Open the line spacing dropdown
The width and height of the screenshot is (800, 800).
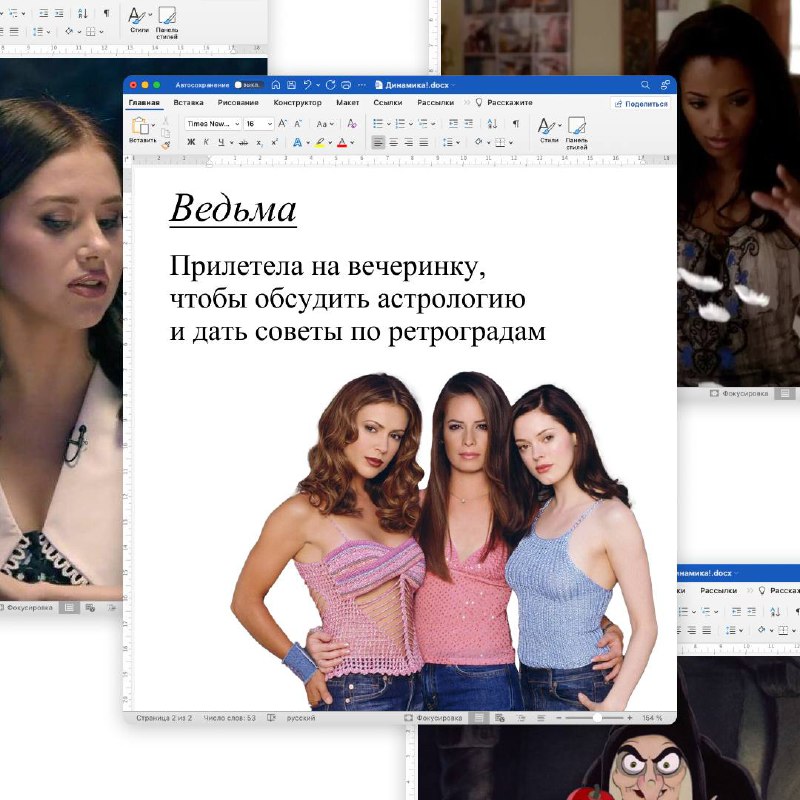point(451,142)
